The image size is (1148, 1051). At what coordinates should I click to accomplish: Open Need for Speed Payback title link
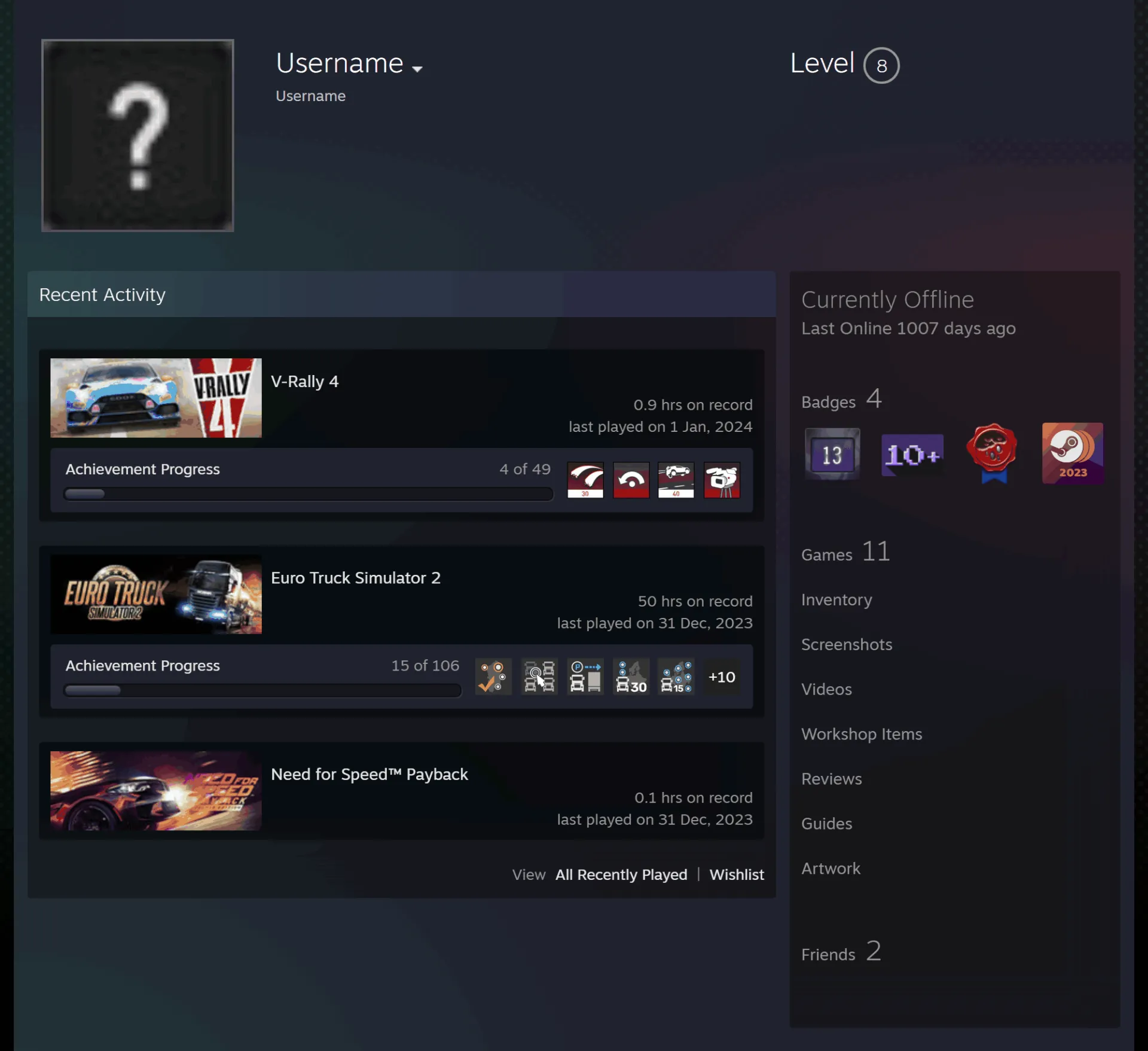370,774
